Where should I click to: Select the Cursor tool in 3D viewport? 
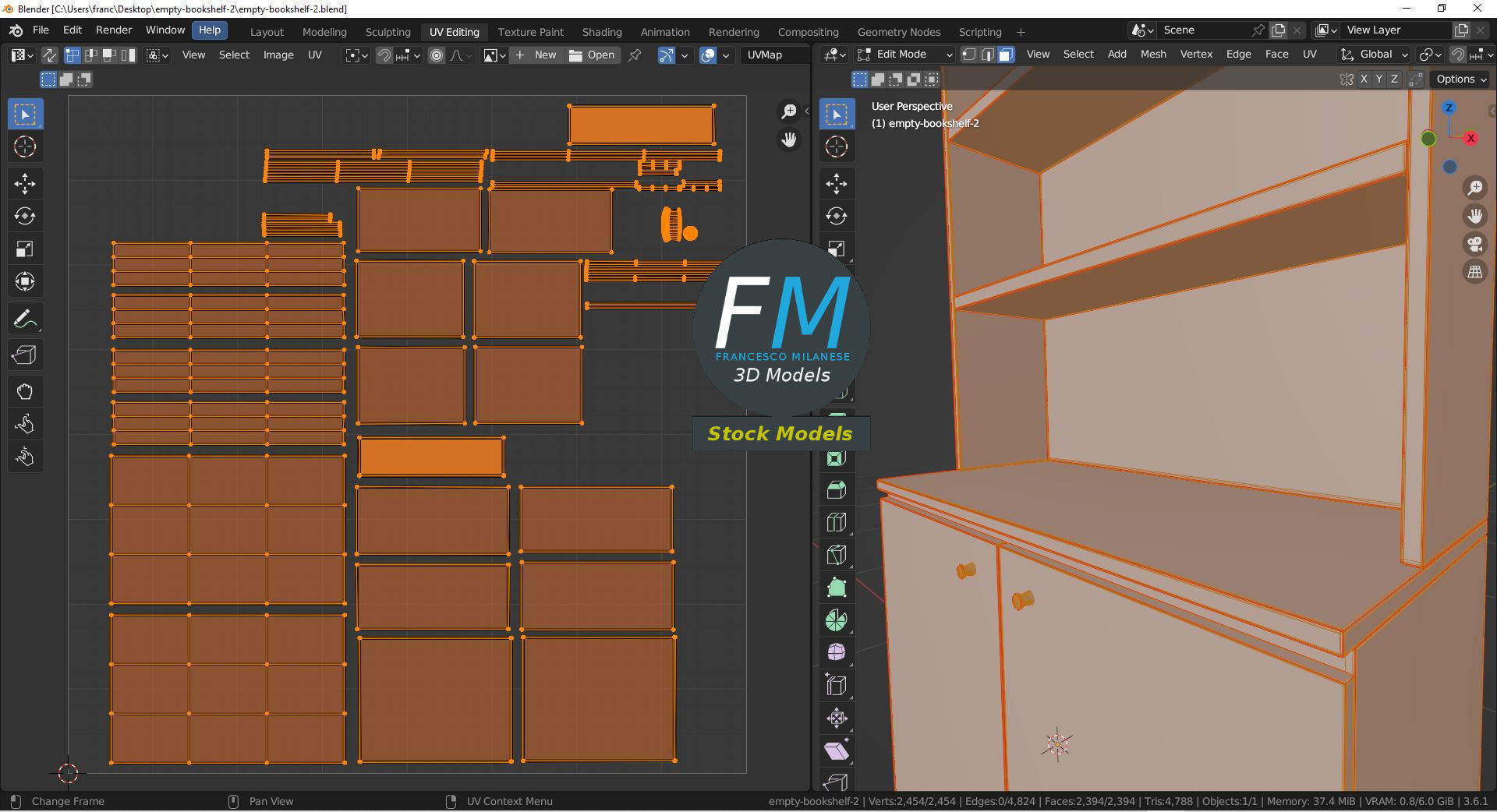837,147
